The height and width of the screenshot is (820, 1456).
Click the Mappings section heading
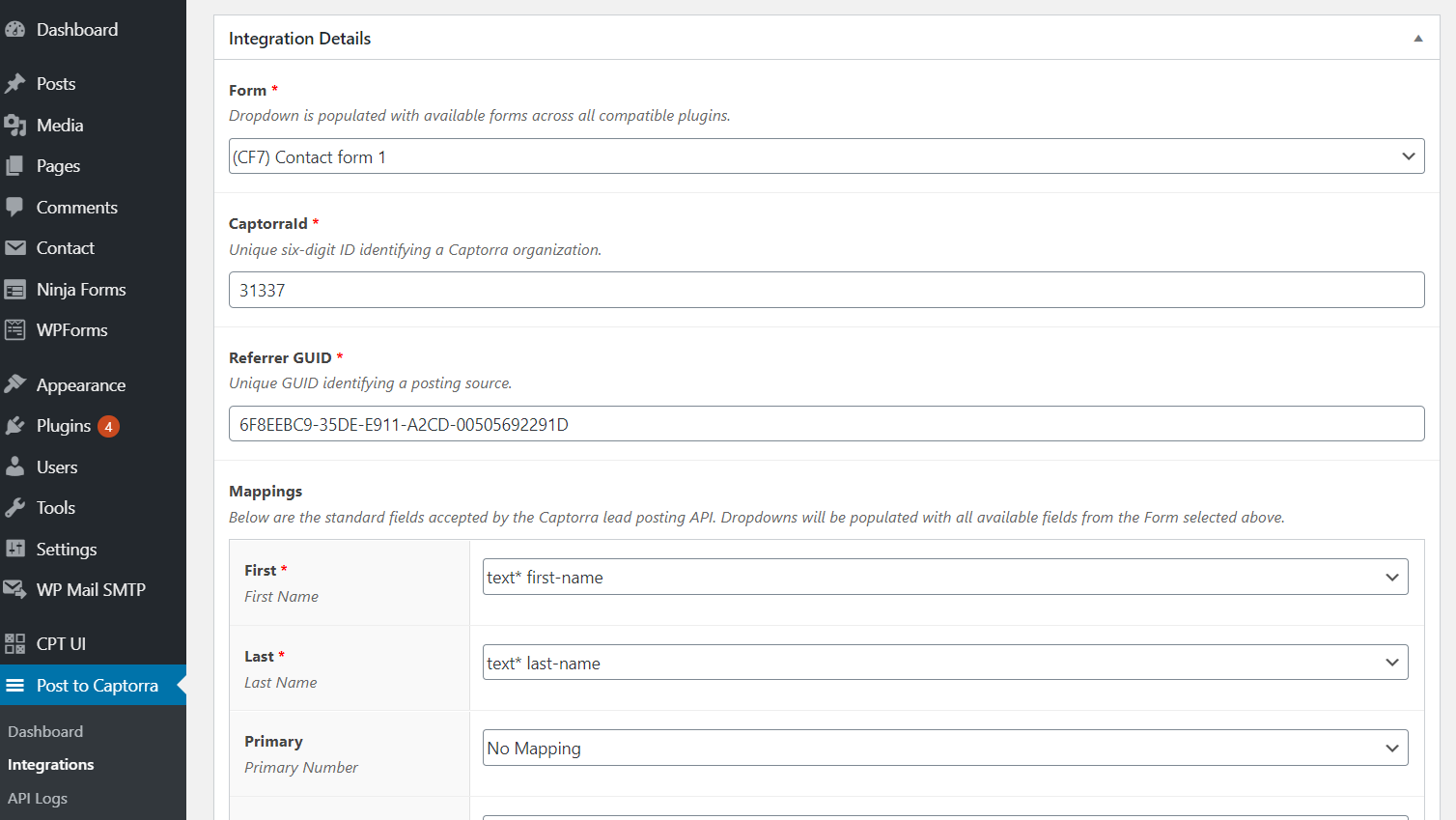[x=266, y=492]
